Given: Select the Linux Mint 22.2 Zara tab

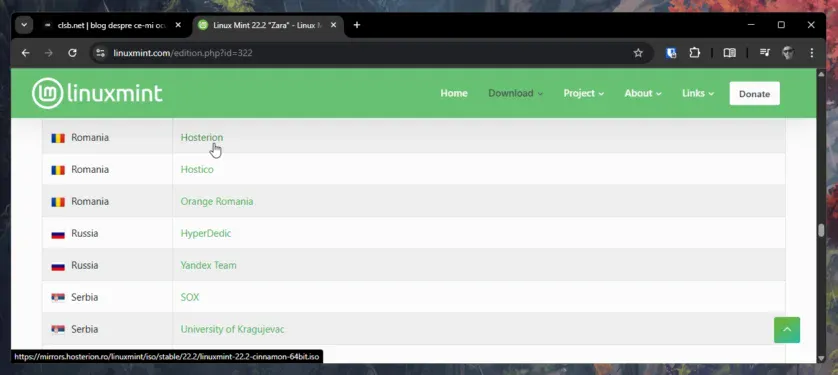Looking at the screenshot, I should coord(268,25).
